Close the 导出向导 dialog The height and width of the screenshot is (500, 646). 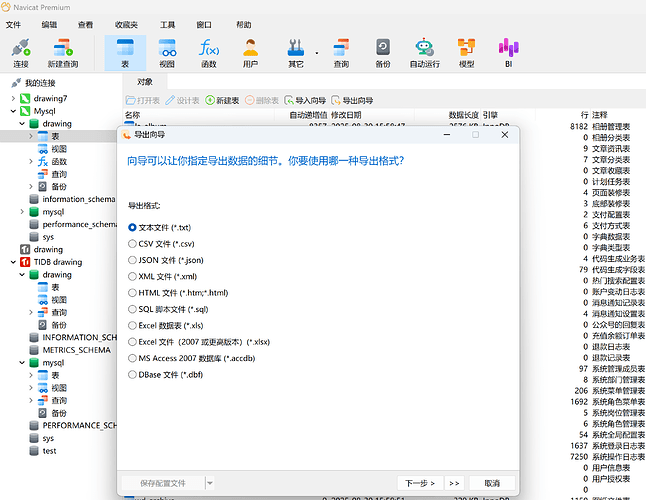504,135
